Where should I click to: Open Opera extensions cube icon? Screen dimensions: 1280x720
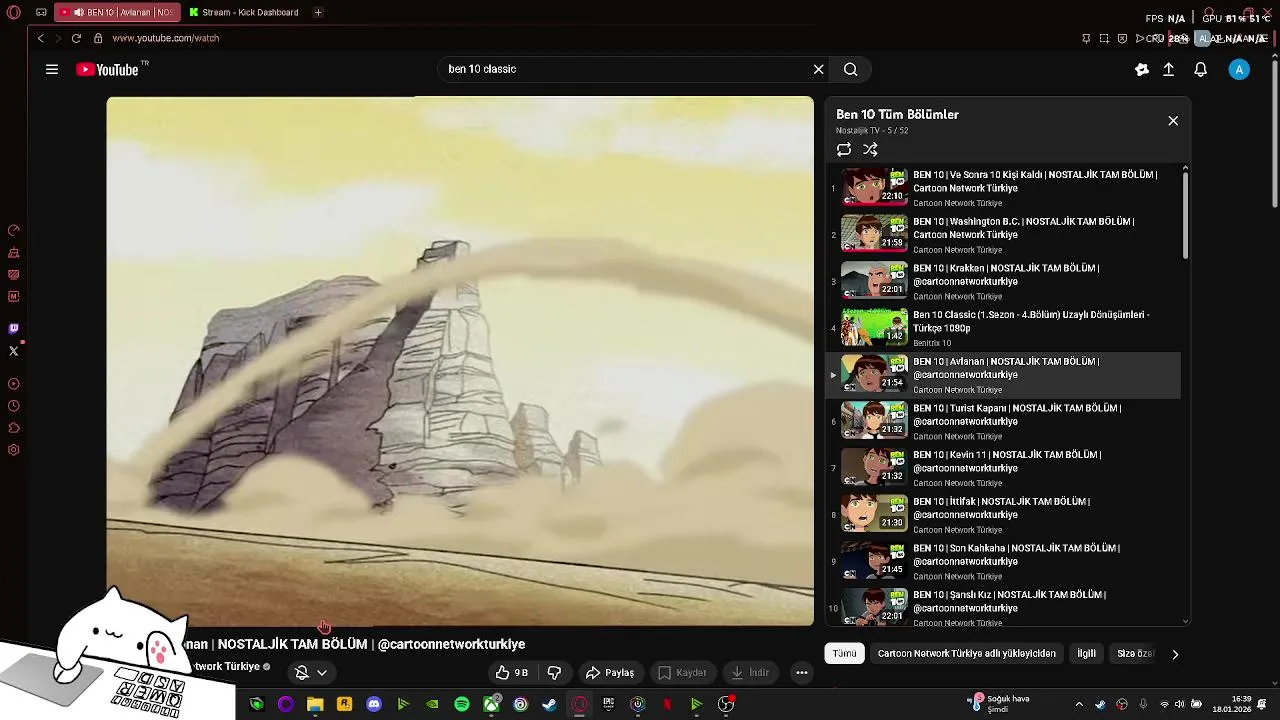coord(14,428)
